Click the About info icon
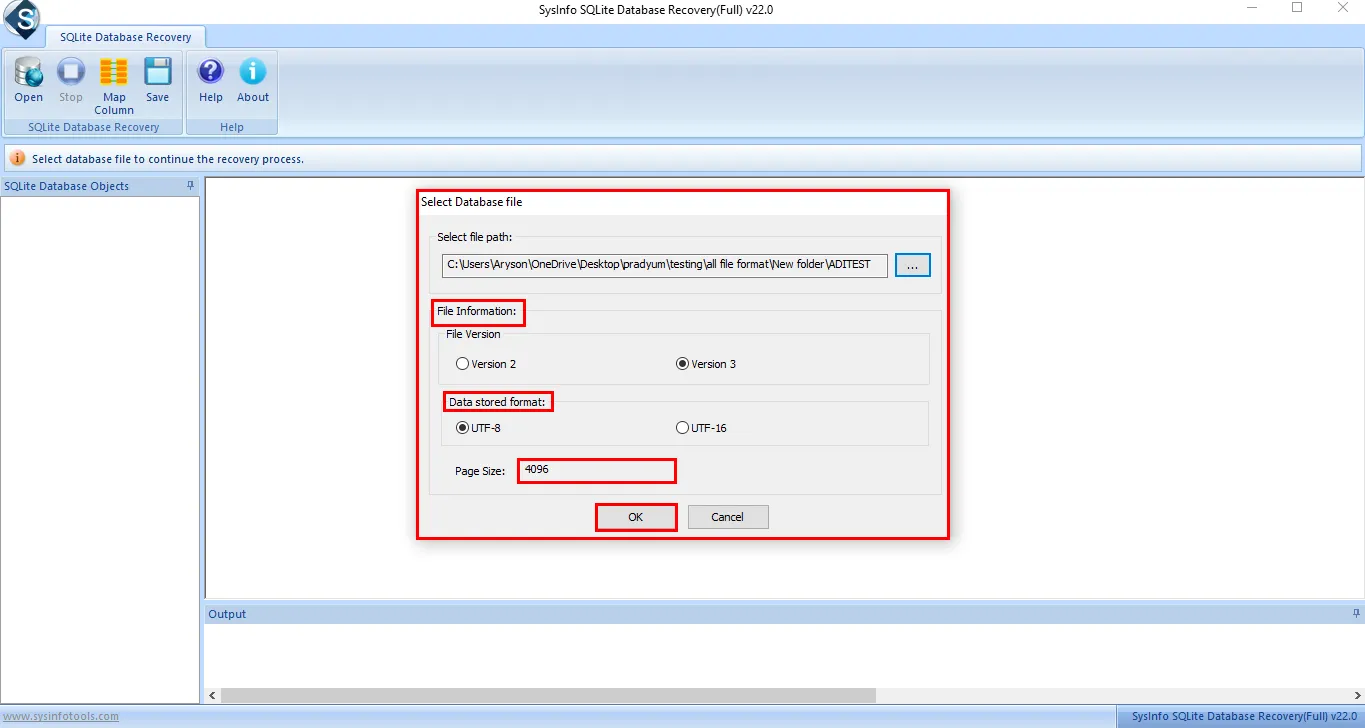The height and width of the screenshot is (728, 1365). [253, 80]
